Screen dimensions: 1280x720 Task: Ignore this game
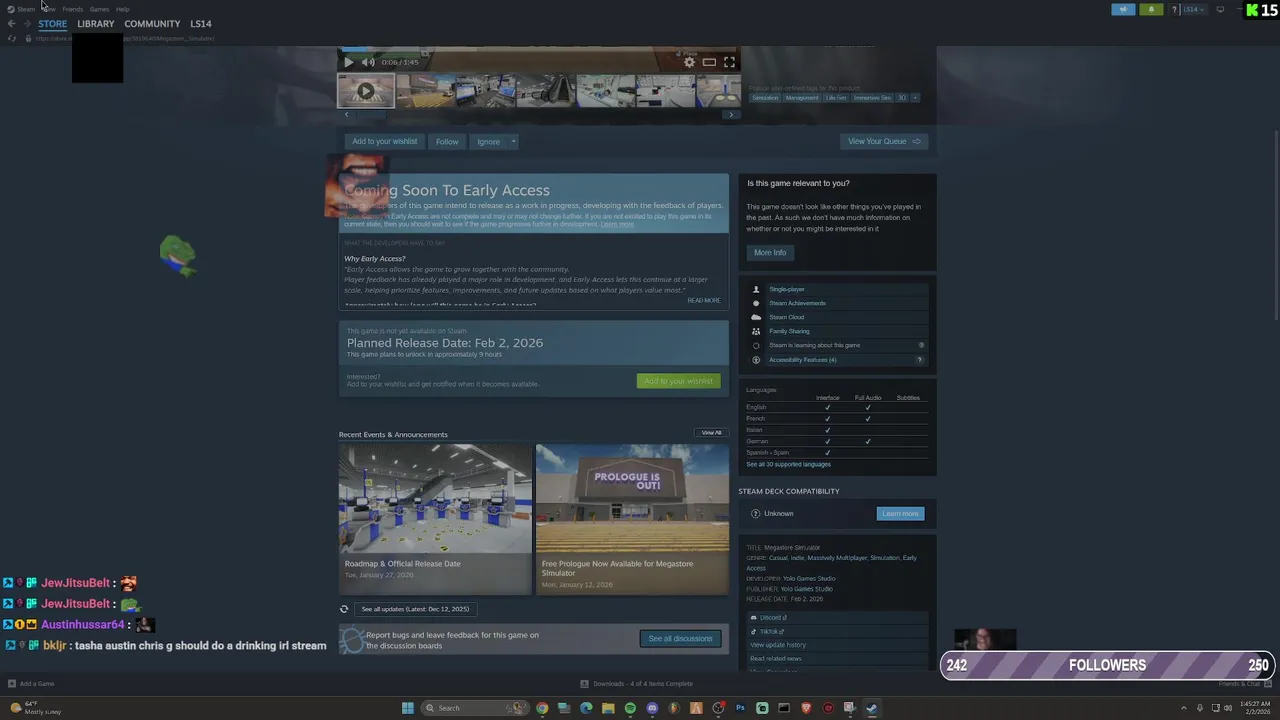coord(488,141)
